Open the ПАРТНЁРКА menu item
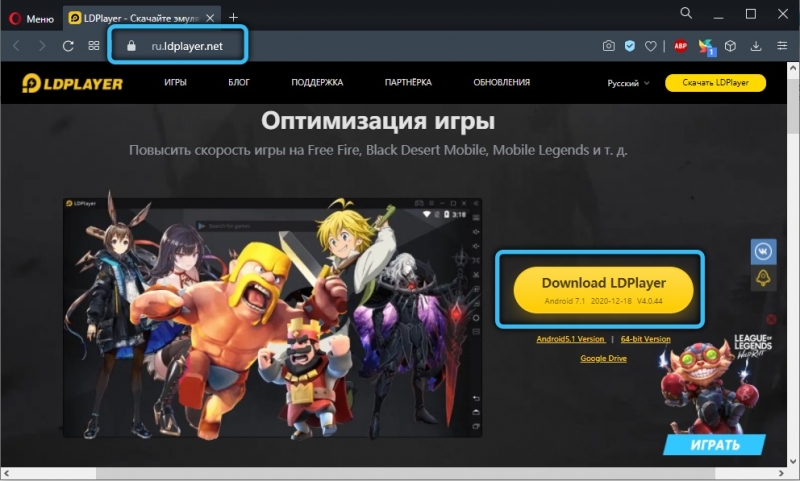The width and height of the screenshot is (800, 481). click(x=408, y=82)
